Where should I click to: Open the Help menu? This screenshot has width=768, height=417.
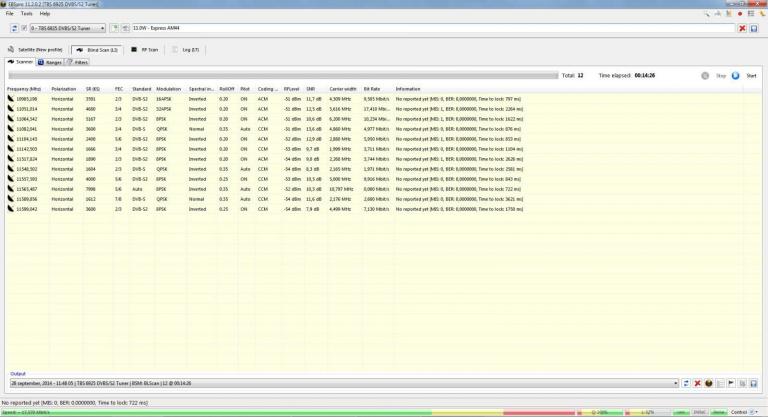pos(44,14)
